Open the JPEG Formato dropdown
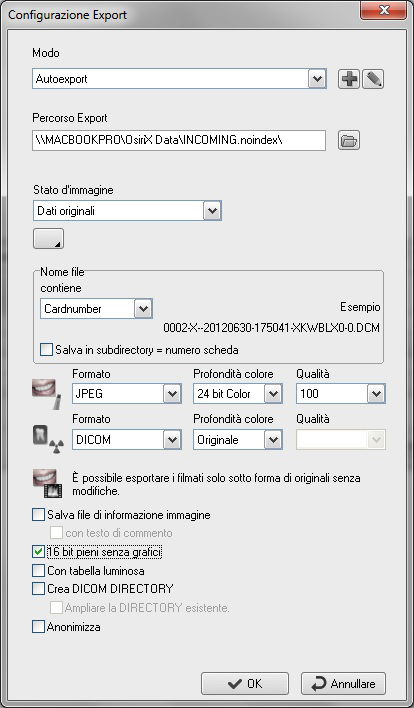 pos(172,394)
